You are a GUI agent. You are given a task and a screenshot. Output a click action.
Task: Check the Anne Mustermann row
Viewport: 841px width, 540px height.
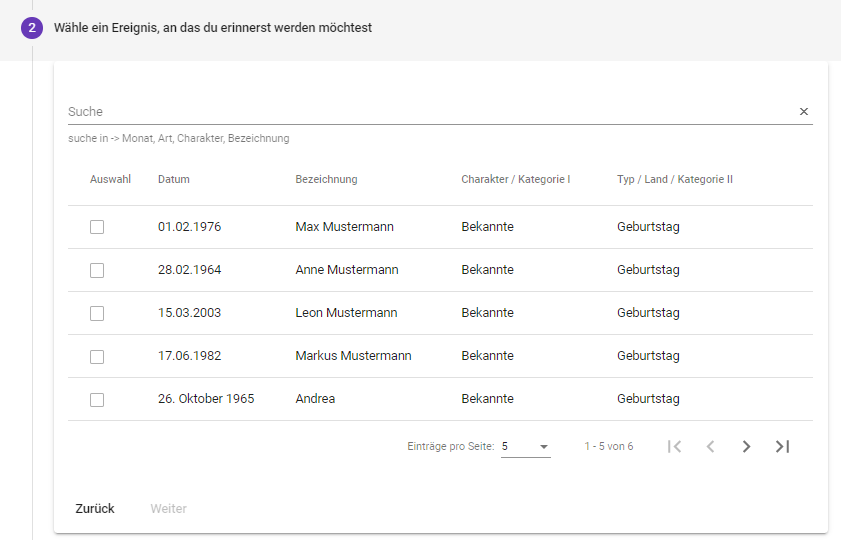(x=97, y=270)
